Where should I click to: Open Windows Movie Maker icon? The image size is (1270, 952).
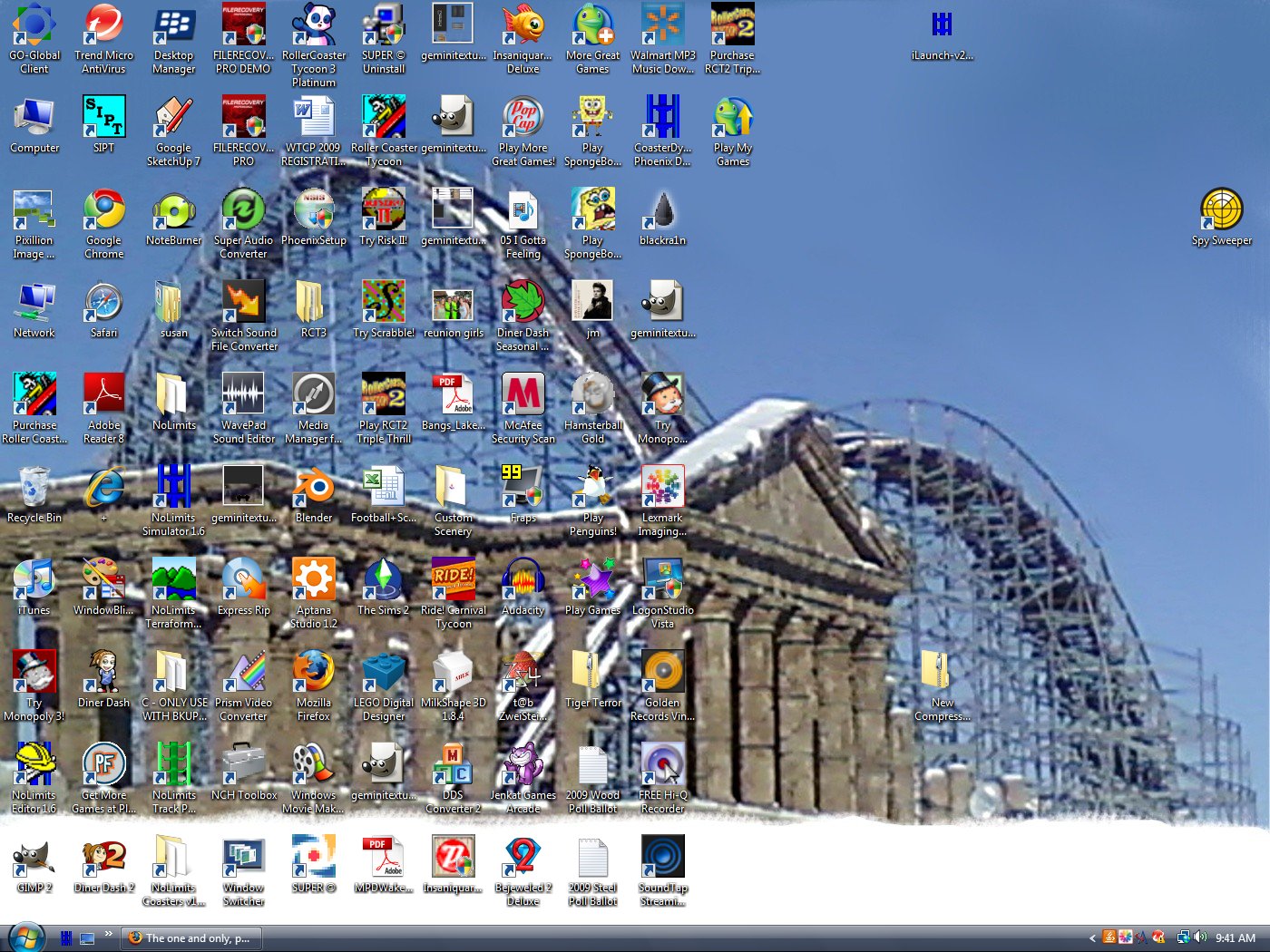(314, 778)
